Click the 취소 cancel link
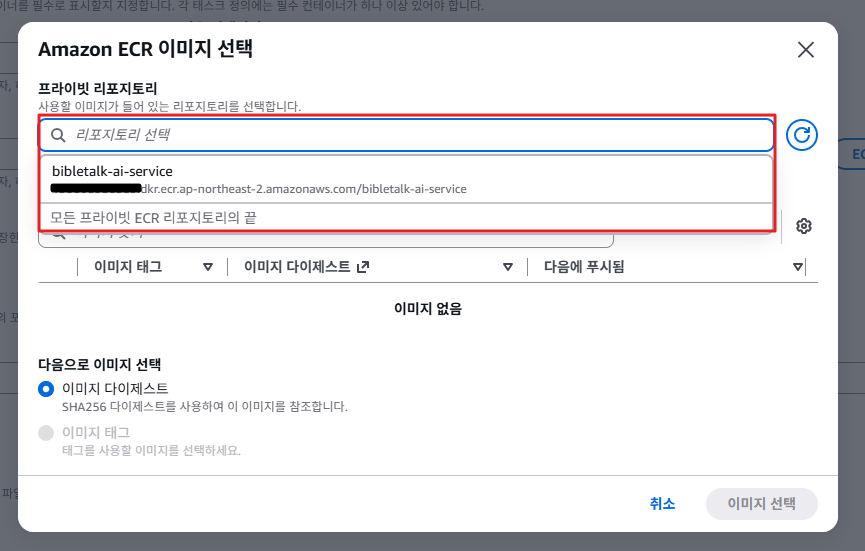This screenshot has height=551, width=865. (662, 504)
